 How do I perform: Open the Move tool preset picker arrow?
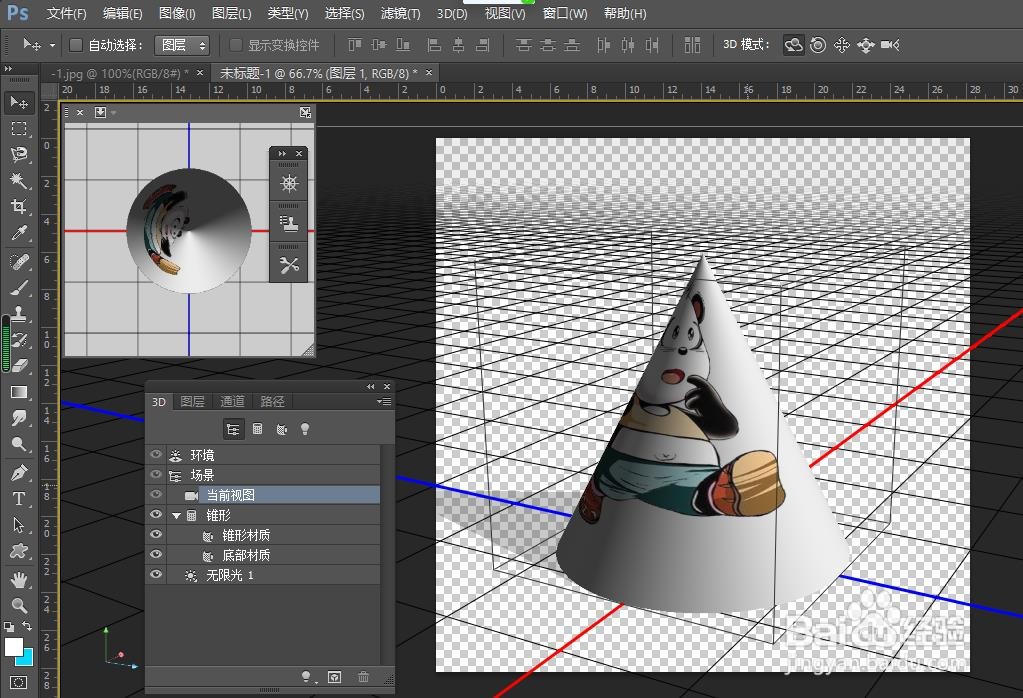pos(52,46)
